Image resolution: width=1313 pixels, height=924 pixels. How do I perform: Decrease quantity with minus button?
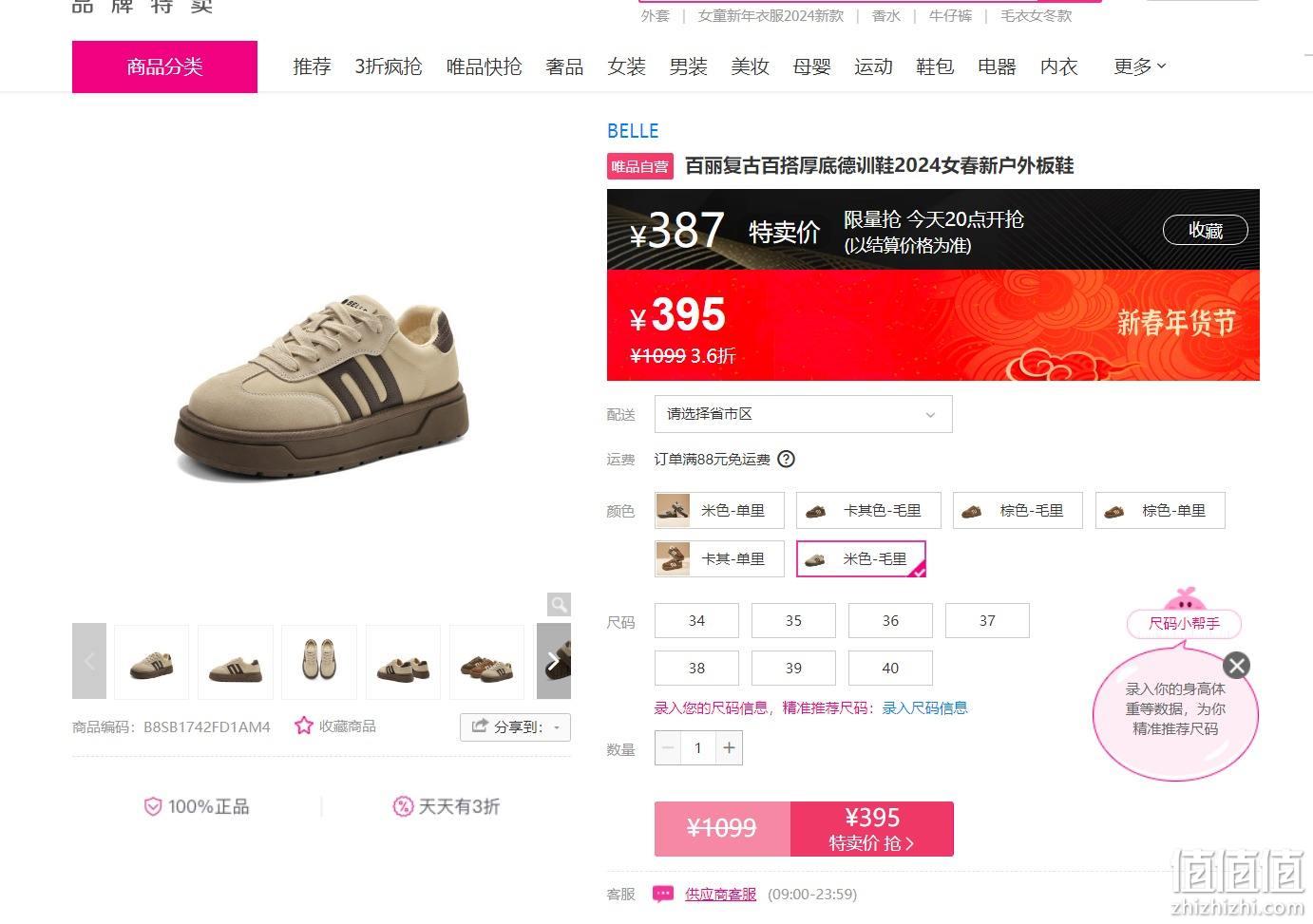coord(668,747)
